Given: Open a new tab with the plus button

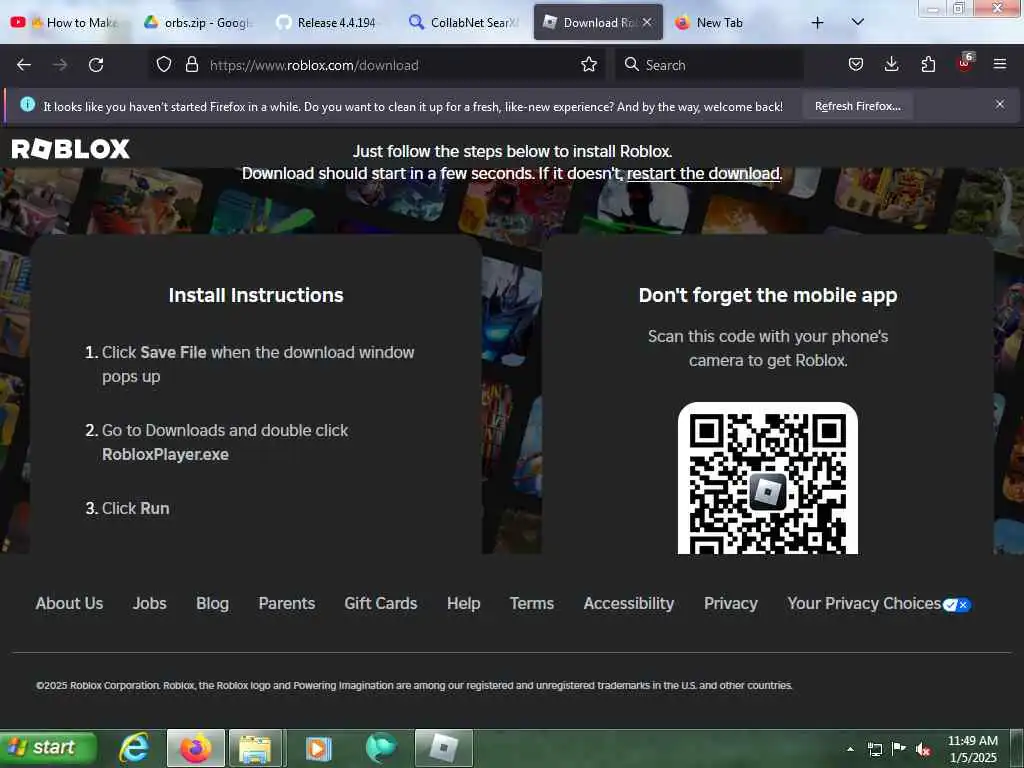Looking at the screenshot, I should tap(817, 23).
